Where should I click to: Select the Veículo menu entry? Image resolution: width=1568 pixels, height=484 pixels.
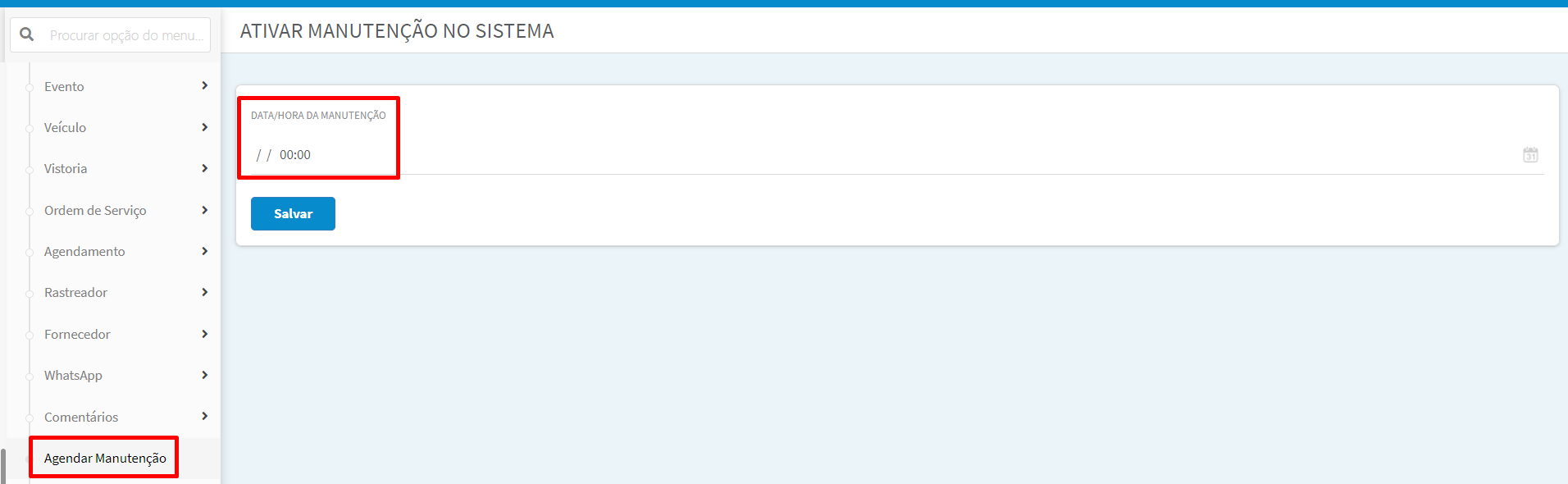tap(65, 127)
